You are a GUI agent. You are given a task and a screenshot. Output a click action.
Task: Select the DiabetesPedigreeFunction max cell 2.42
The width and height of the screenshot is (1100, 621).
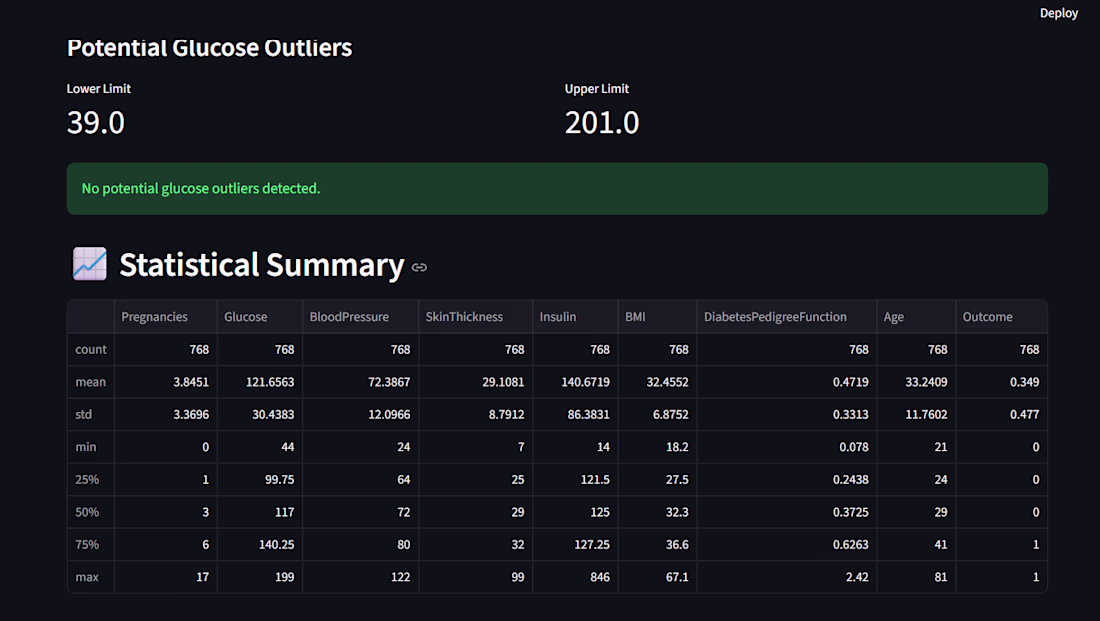[787, 577]
